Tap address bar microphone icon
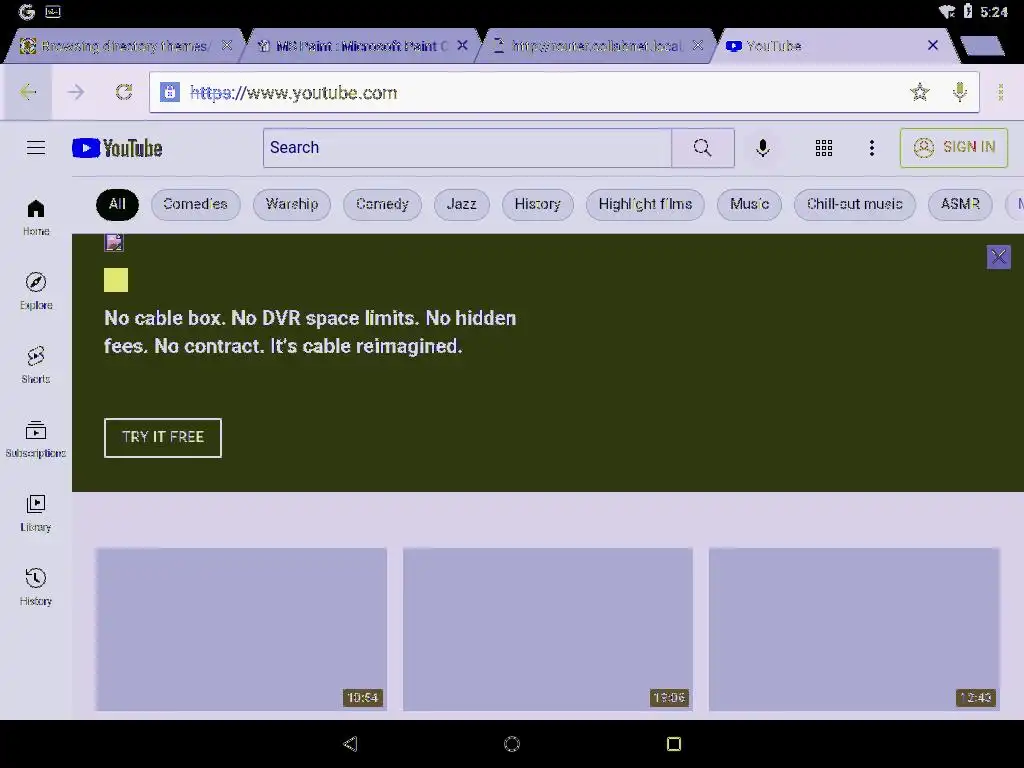The width and height of the screenshot is (1024, 768). click(x=959, y=92)
